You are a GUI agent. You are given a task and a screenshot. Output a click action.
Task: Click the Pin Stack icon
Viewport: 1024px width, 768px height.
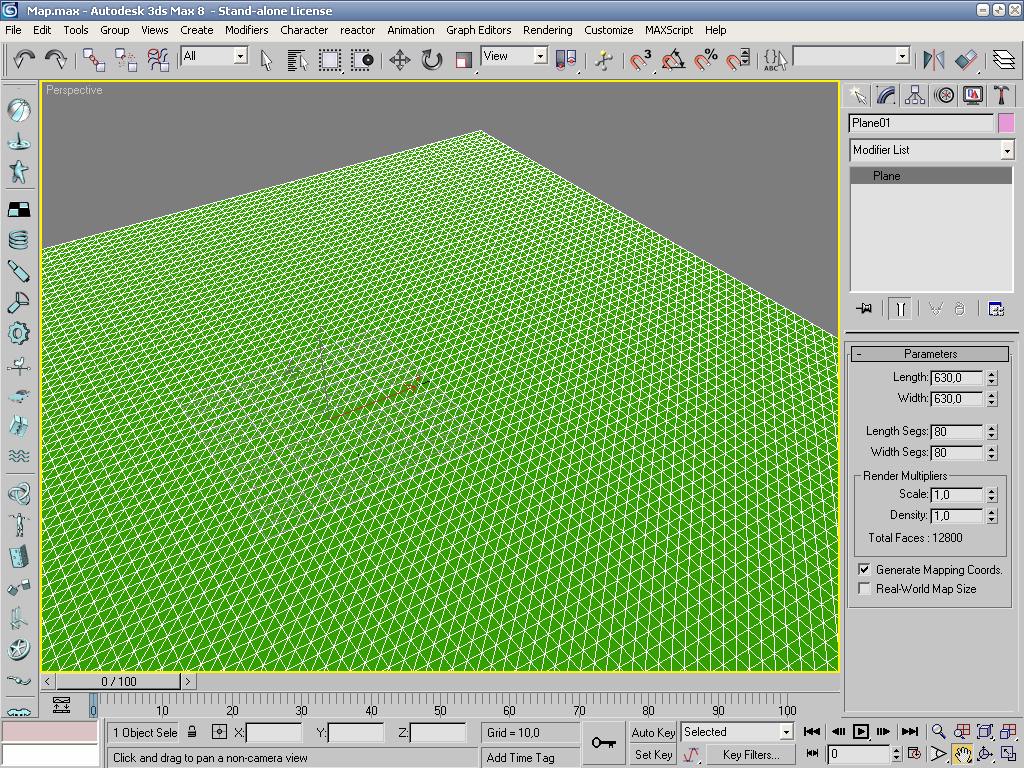click(864, 308)
